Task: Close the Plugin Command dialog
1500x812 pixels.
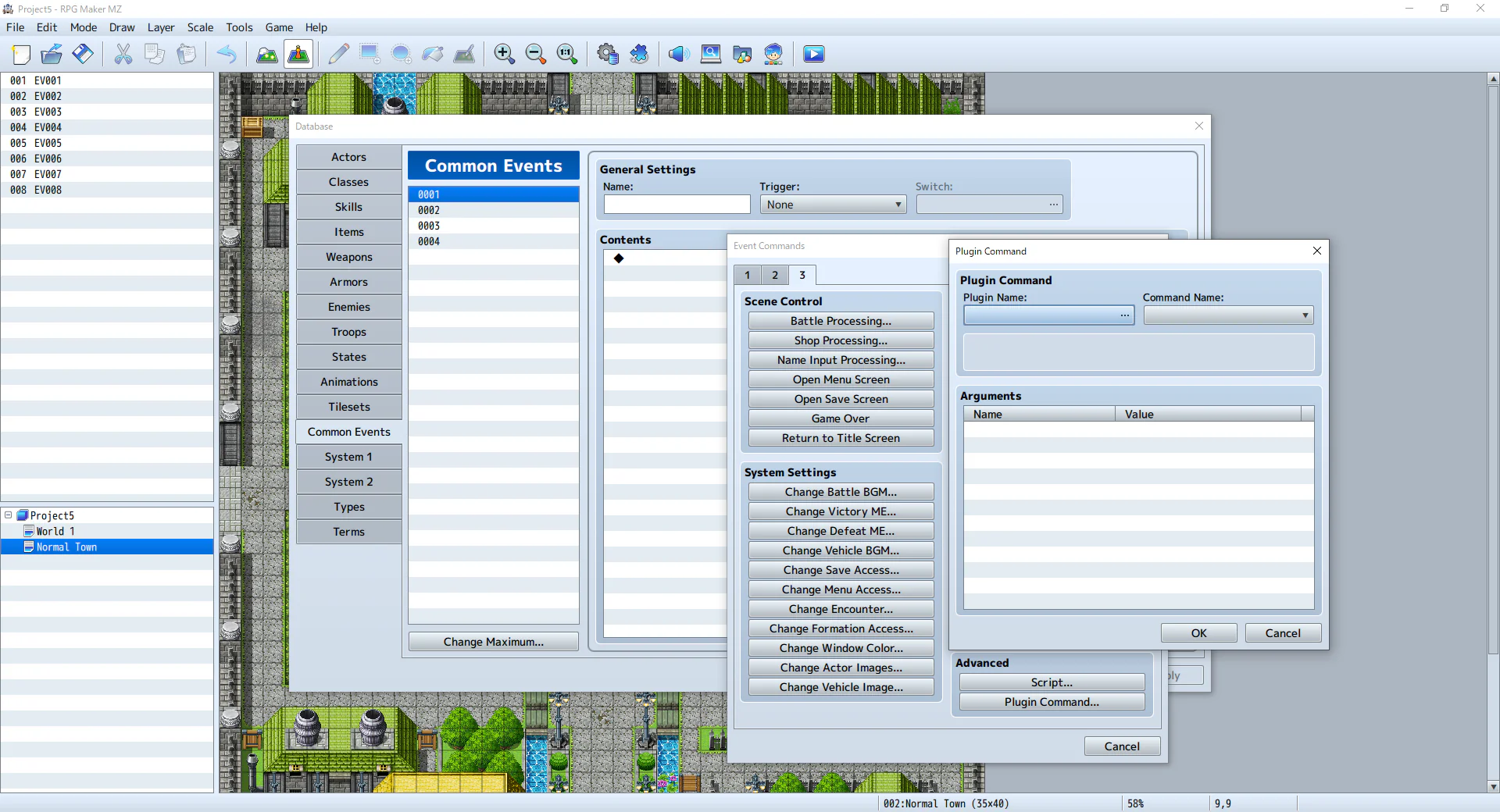Action: [x=1317, y=251]
